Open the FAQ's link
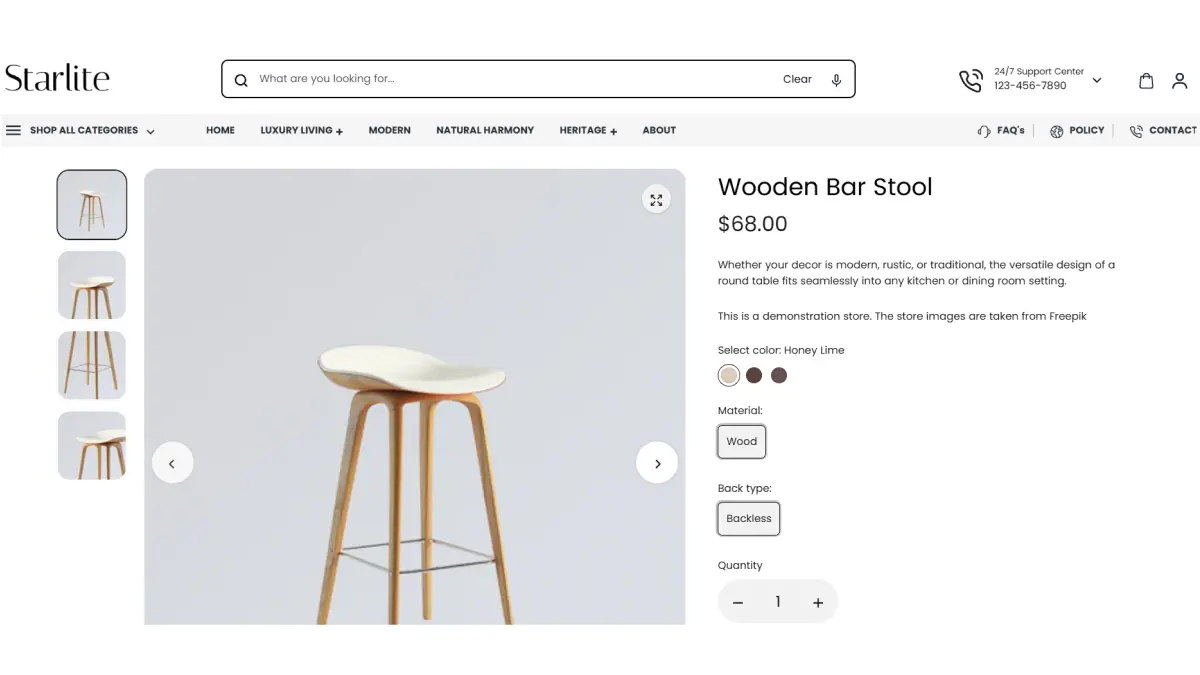This screenshot has height=675, width=1200. (1001, 130)
